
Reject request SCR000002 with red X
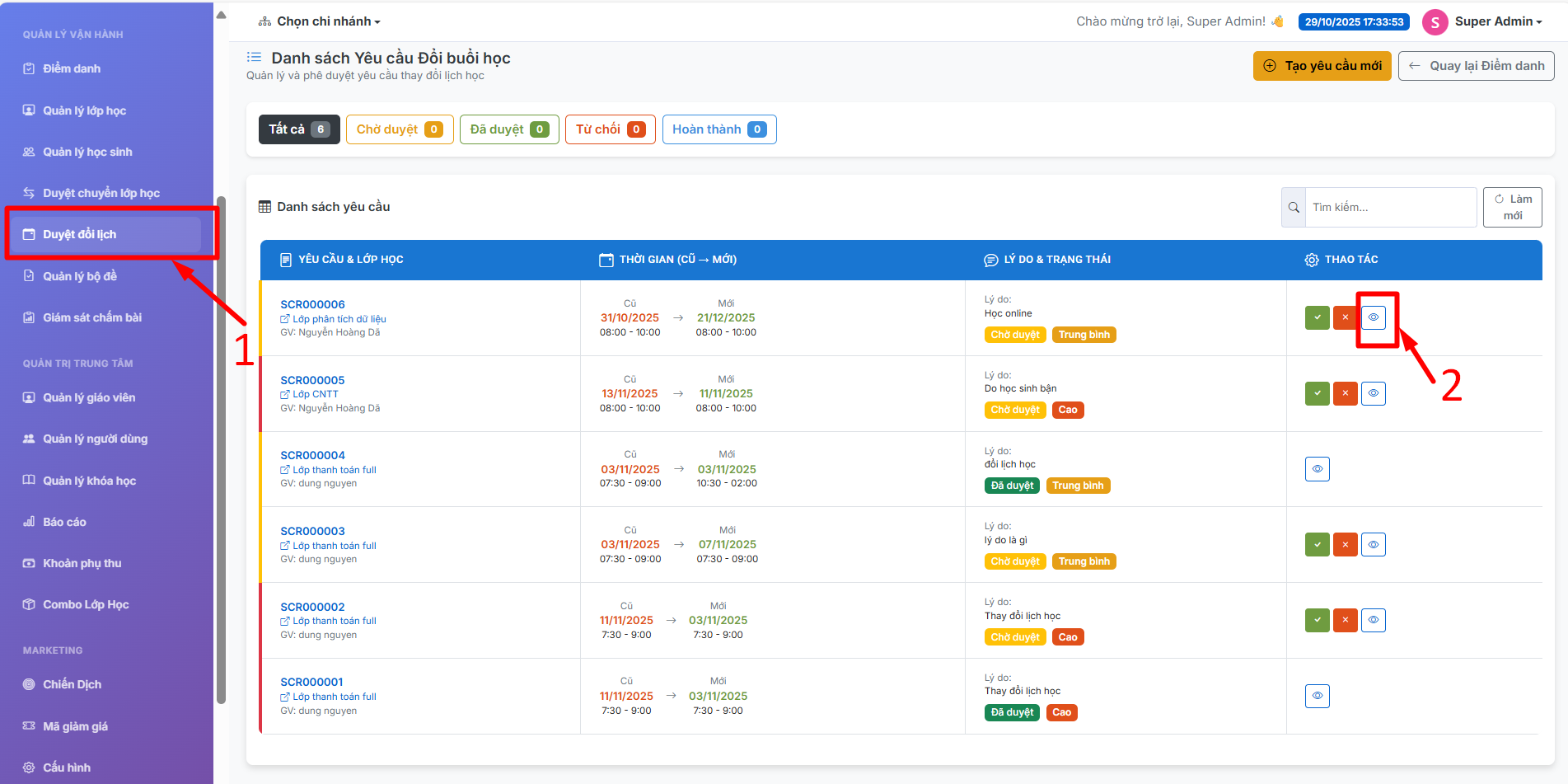click(1345, 620)
